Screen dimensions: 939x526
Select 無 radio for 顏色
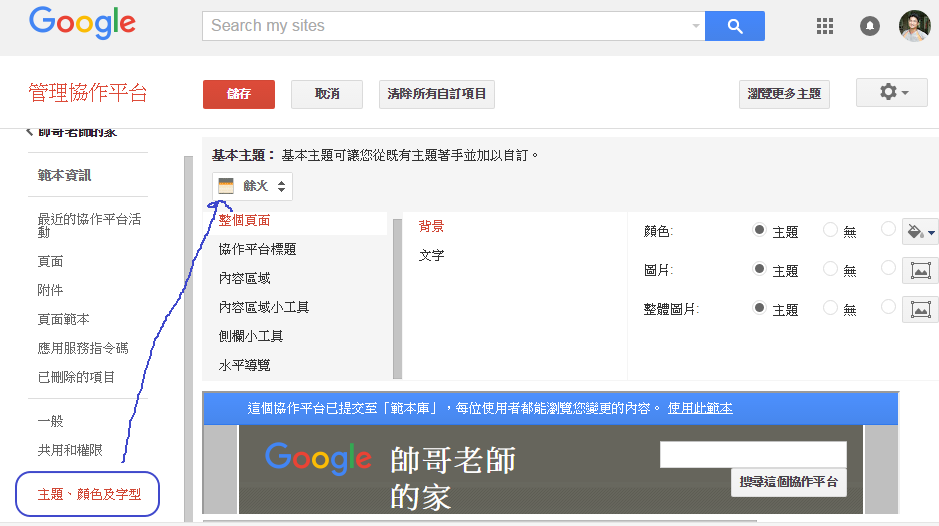point(830,230)
